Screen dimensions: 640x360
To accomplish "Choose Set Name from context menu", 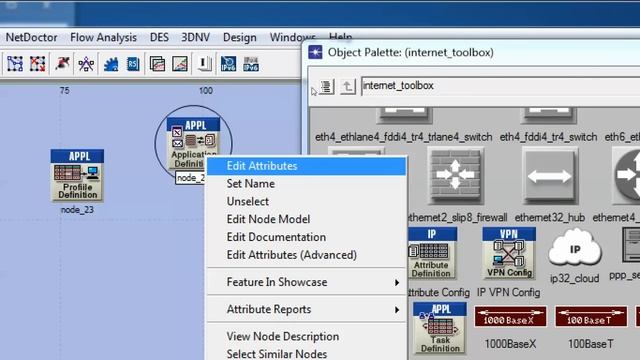I will coord(307,184).
